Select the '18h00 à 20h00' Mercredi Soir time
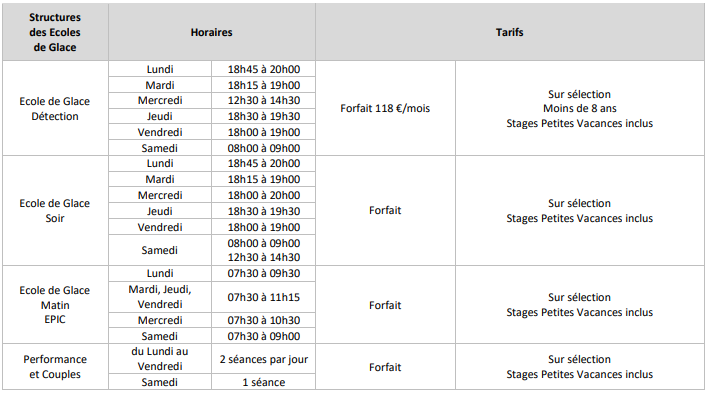Viewport: 708px width, 395px height. coord(264,195)
